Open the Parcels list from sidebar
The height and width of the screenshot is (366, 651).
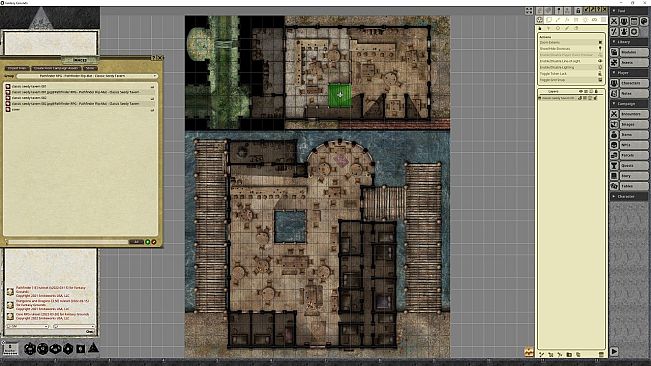pos(634,155)
